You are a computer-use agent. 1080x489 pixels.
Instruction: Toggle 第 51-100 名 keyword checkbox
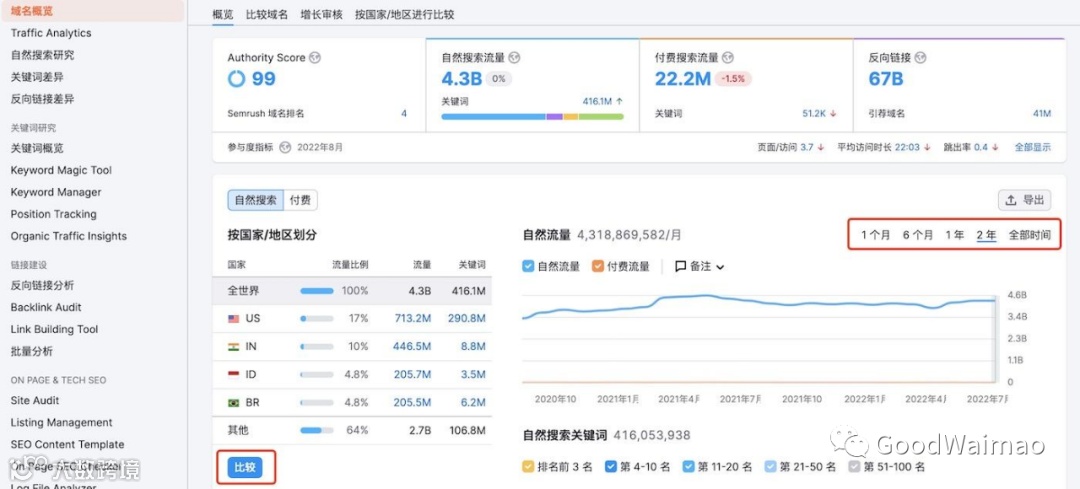854,466
